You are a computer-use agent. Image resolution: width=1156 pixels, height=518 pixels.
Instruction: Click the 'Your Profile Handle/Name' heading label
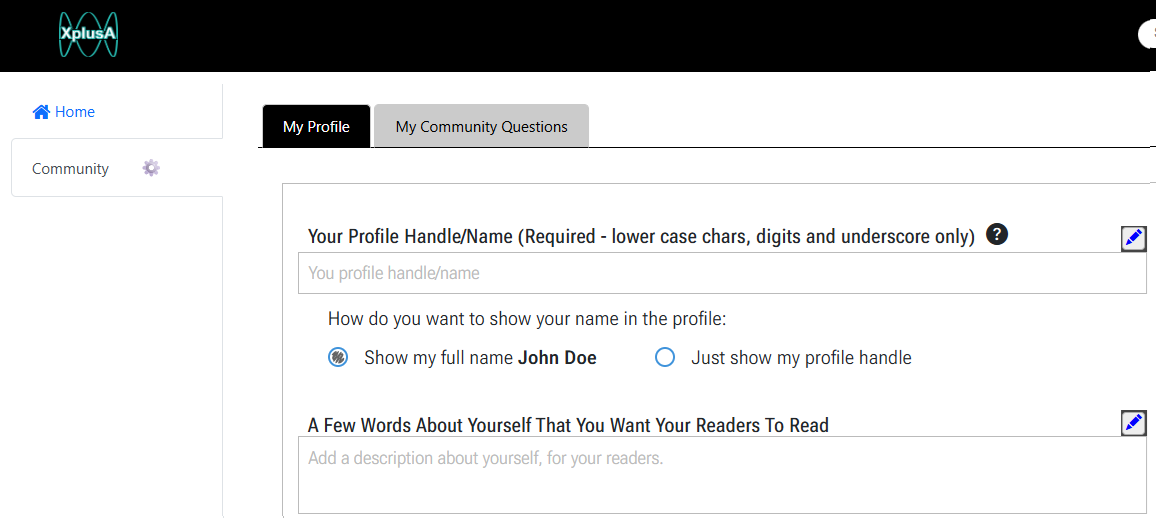coord(640,237)
